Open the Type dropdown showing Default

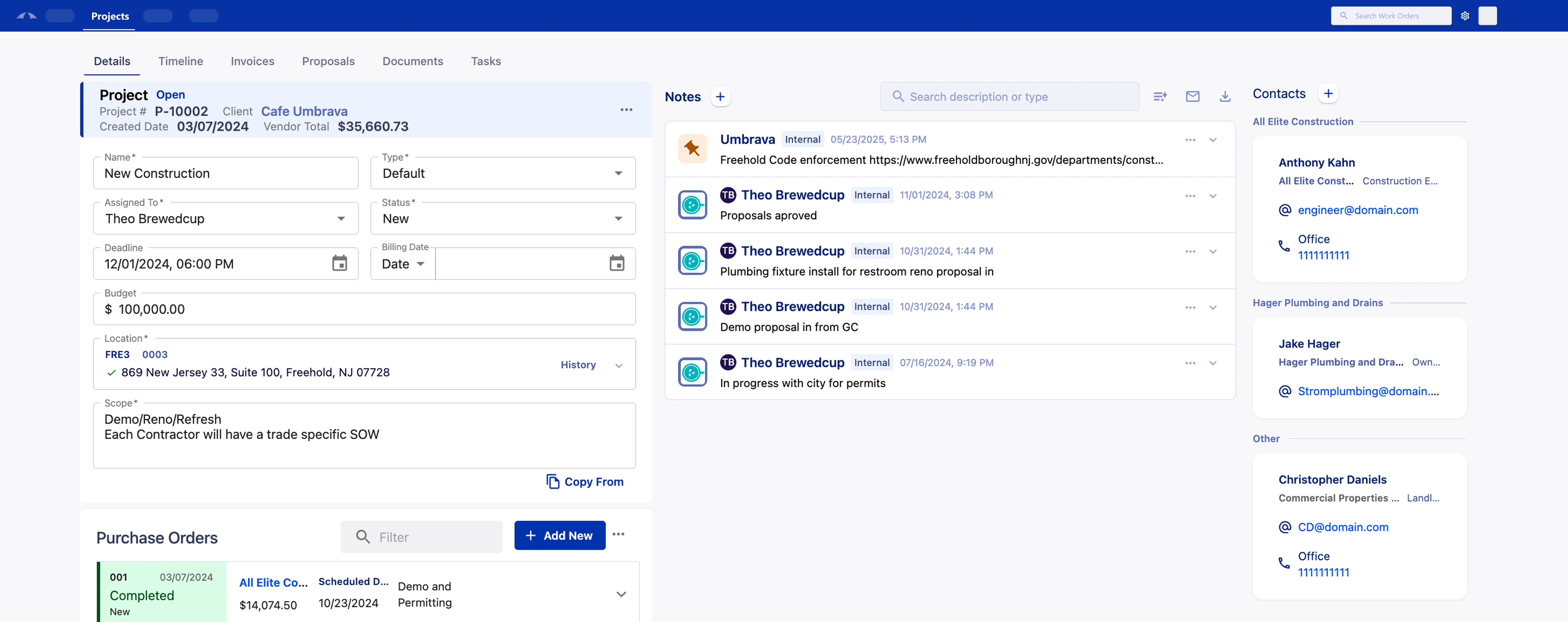(x=503, y=173)
